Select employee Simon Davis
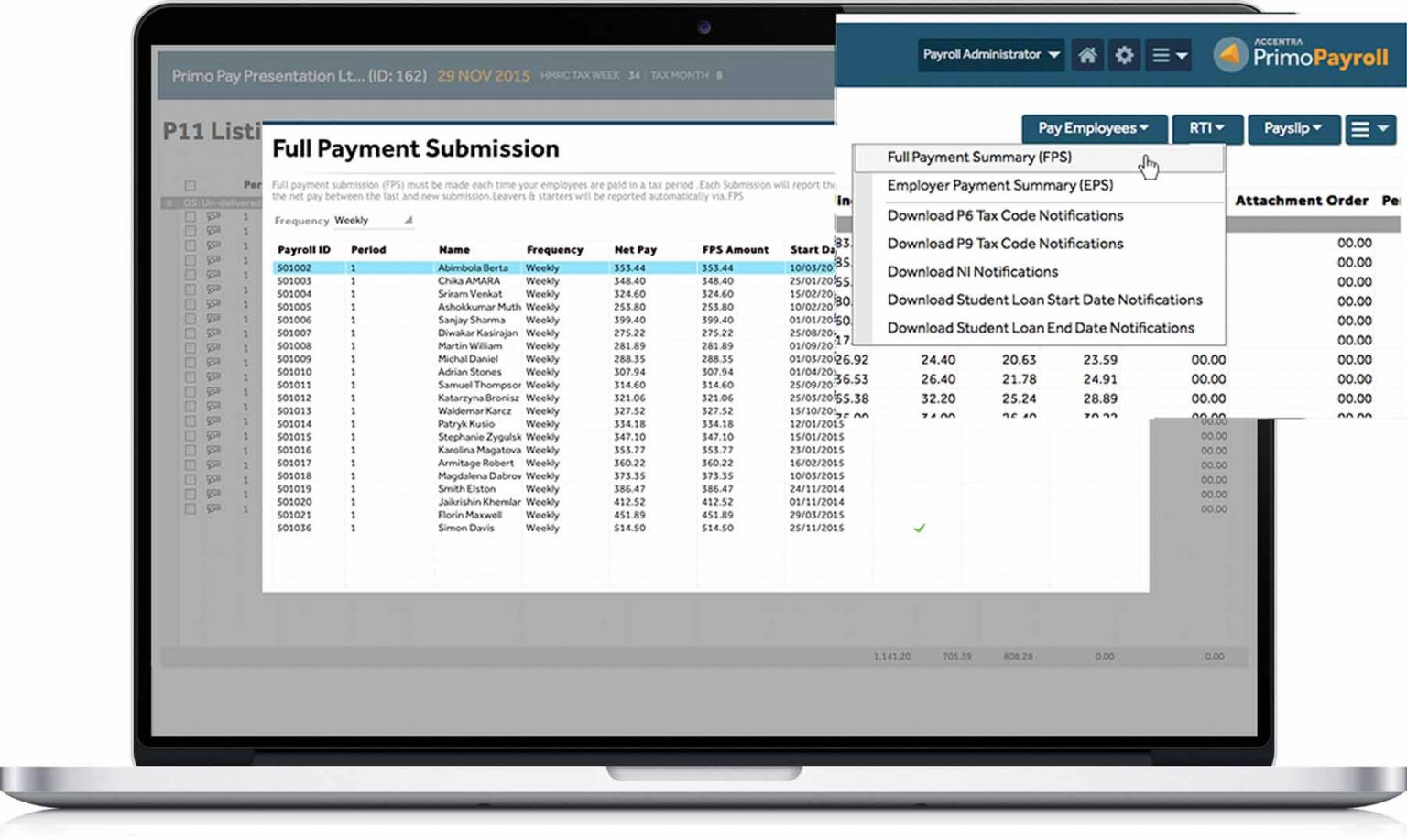1407x840 pixels. [465, 528]
